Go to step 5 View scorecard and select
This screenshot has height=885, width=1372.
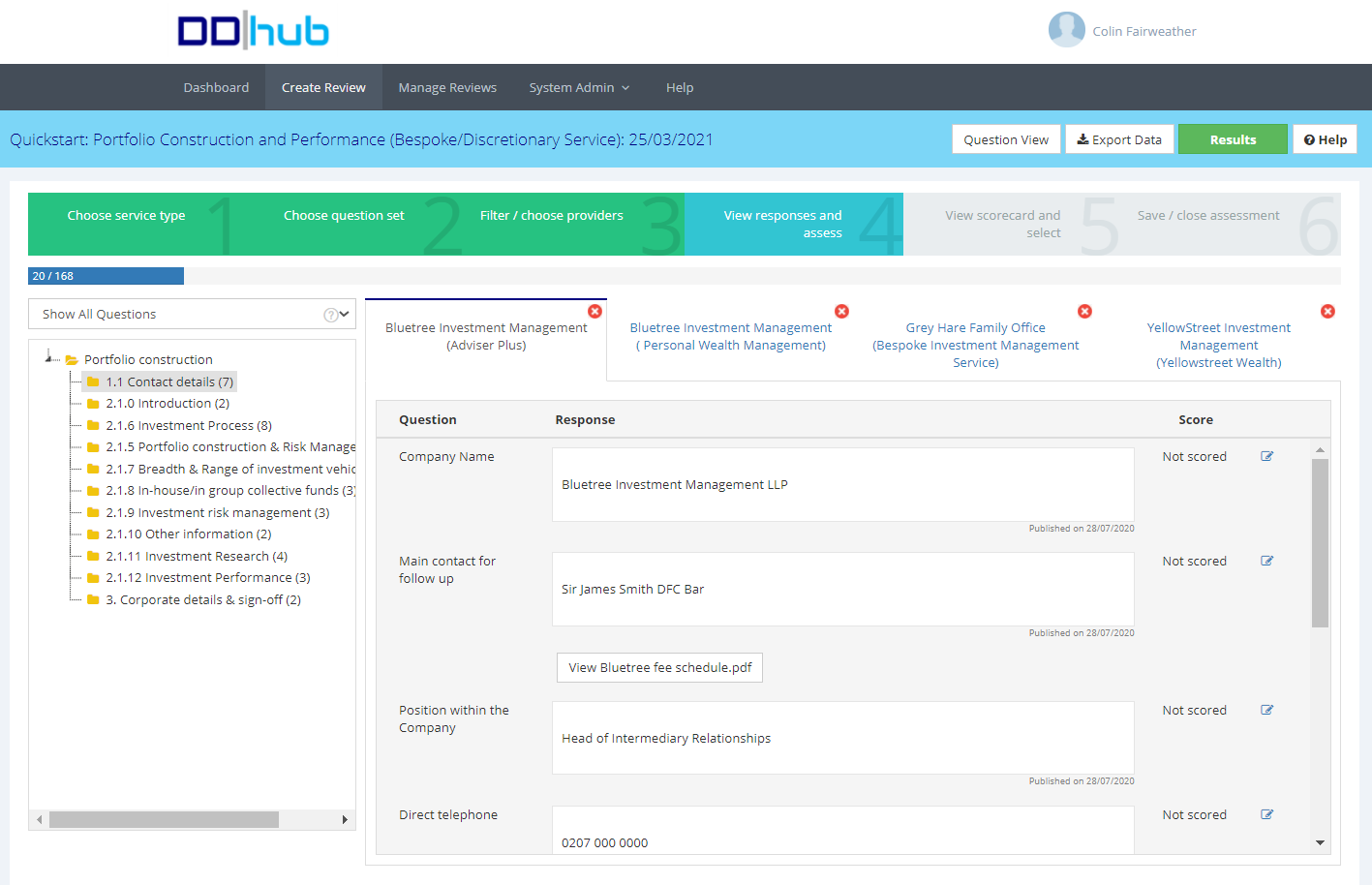point(1013,224)
